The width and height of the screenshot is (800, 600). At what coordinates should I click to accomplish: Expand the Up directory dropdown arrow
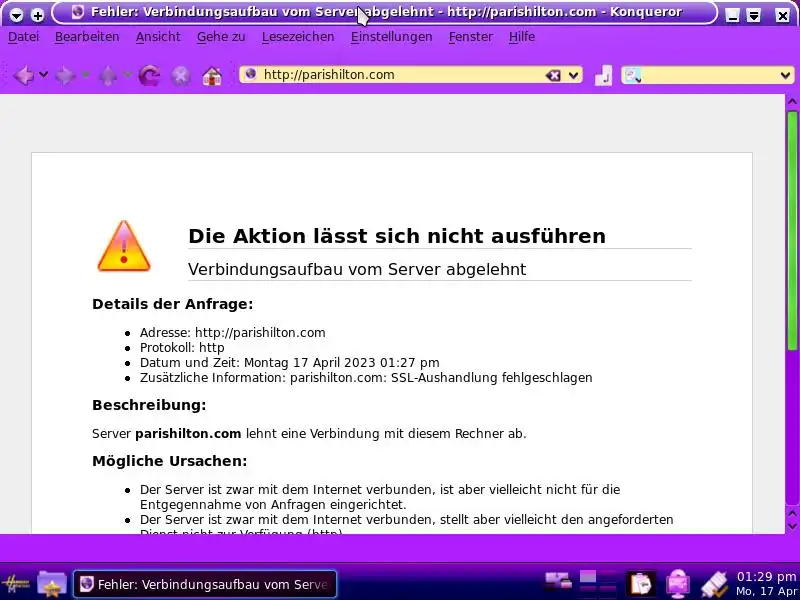click(128, 75)
